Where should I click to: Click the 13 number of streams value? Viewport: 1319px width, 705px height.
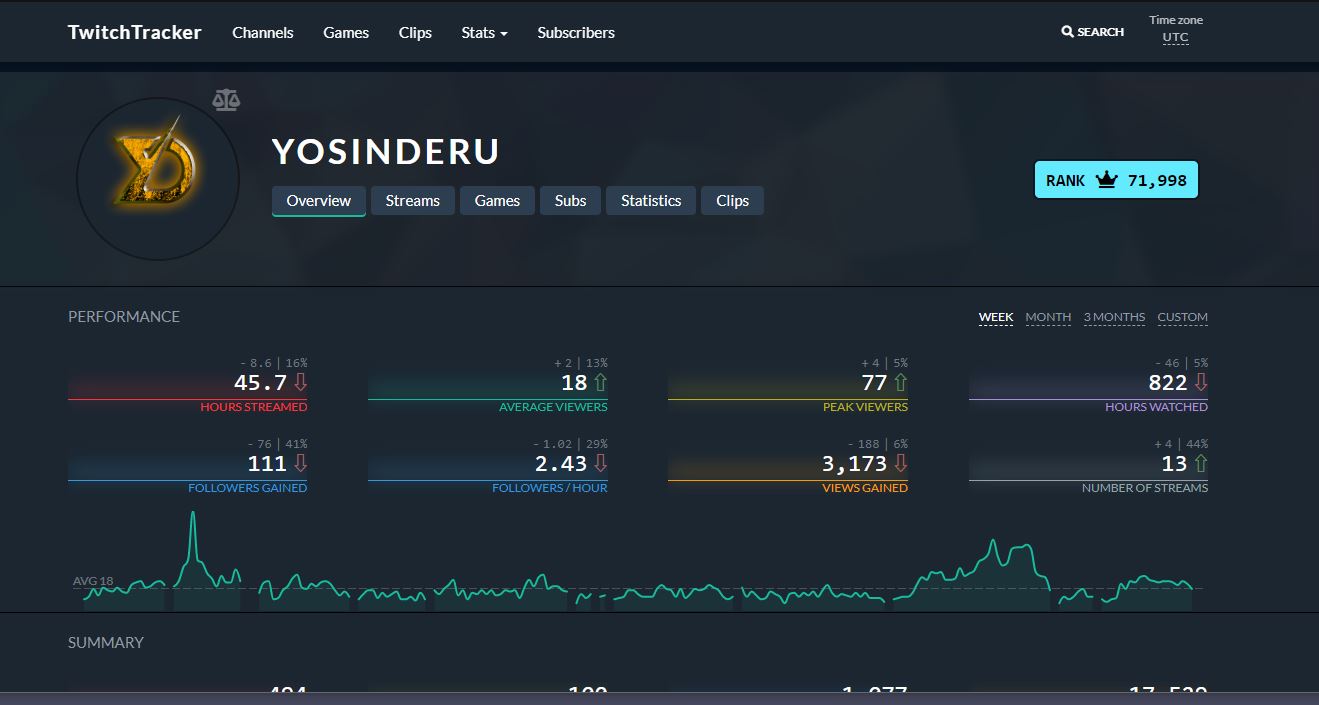pos(1174,464)
